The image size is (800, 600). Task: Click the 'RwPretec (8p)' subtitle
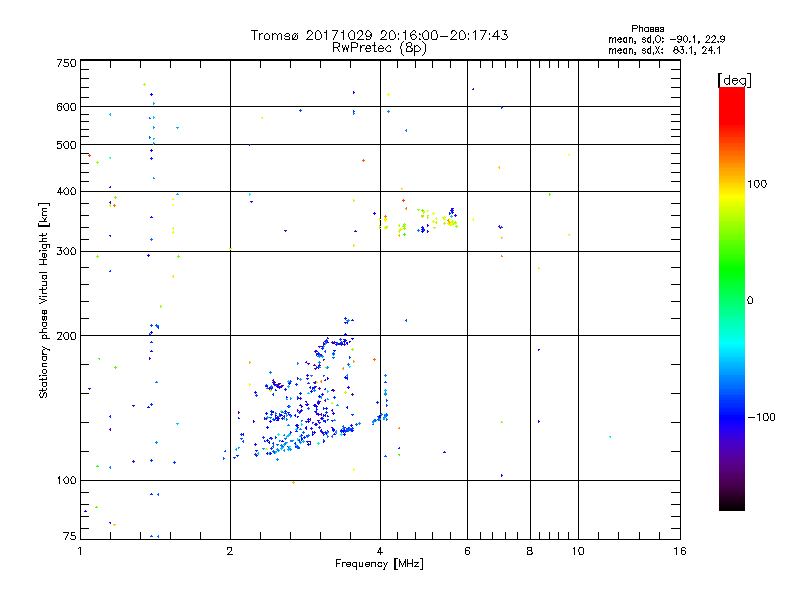(379, 48)
